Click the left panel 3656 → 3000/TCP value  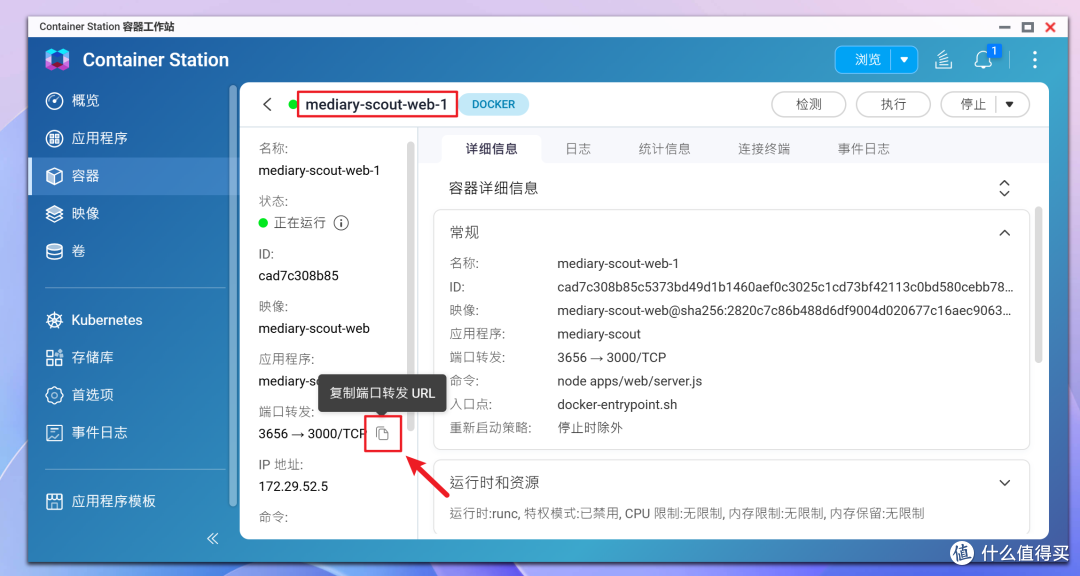(x=312, y=433)
